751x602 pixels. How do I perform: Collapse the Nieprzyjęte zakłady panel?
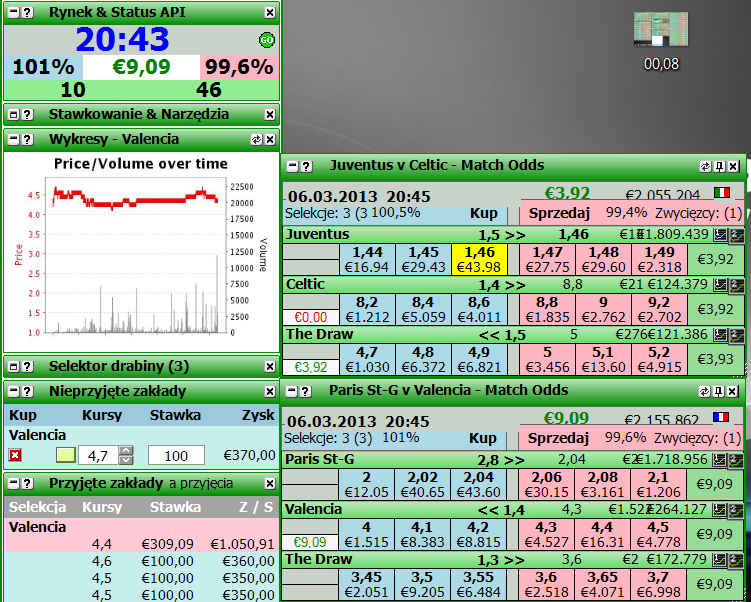pos(14,391)
